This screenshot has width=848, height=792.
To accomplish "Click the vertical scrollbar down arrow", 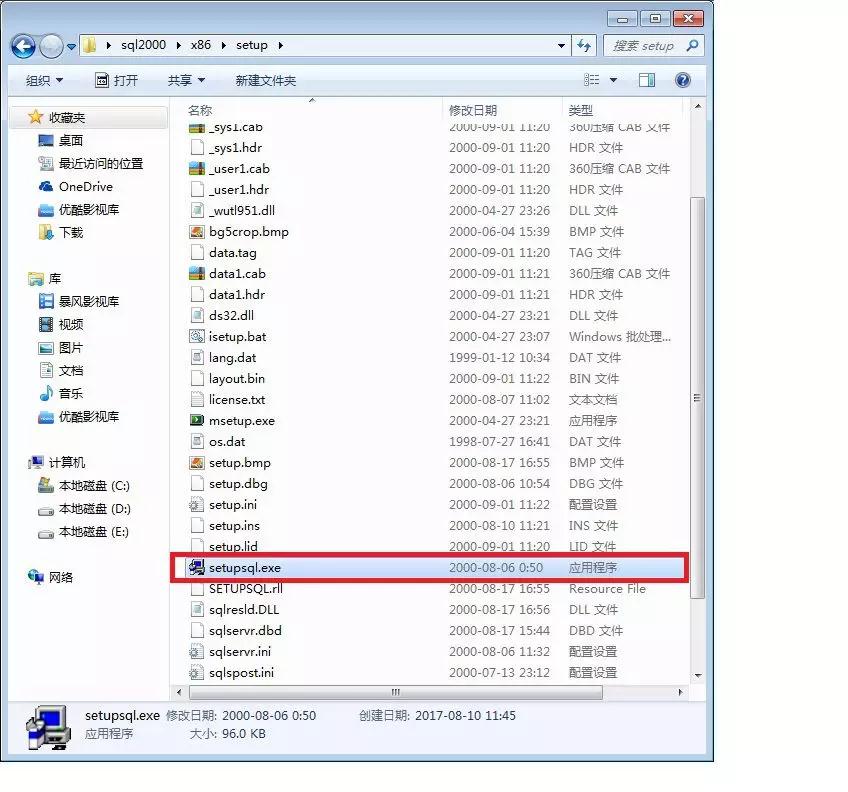I will pos(698,675).
